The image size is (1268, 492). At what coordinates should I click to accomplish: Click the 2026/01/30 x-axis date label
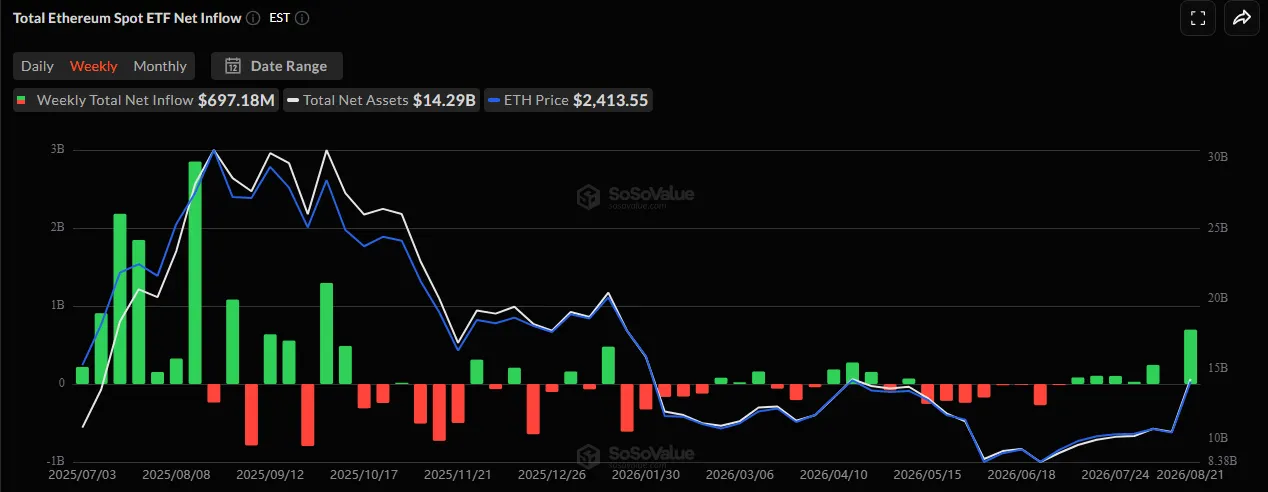click(644, 476)
